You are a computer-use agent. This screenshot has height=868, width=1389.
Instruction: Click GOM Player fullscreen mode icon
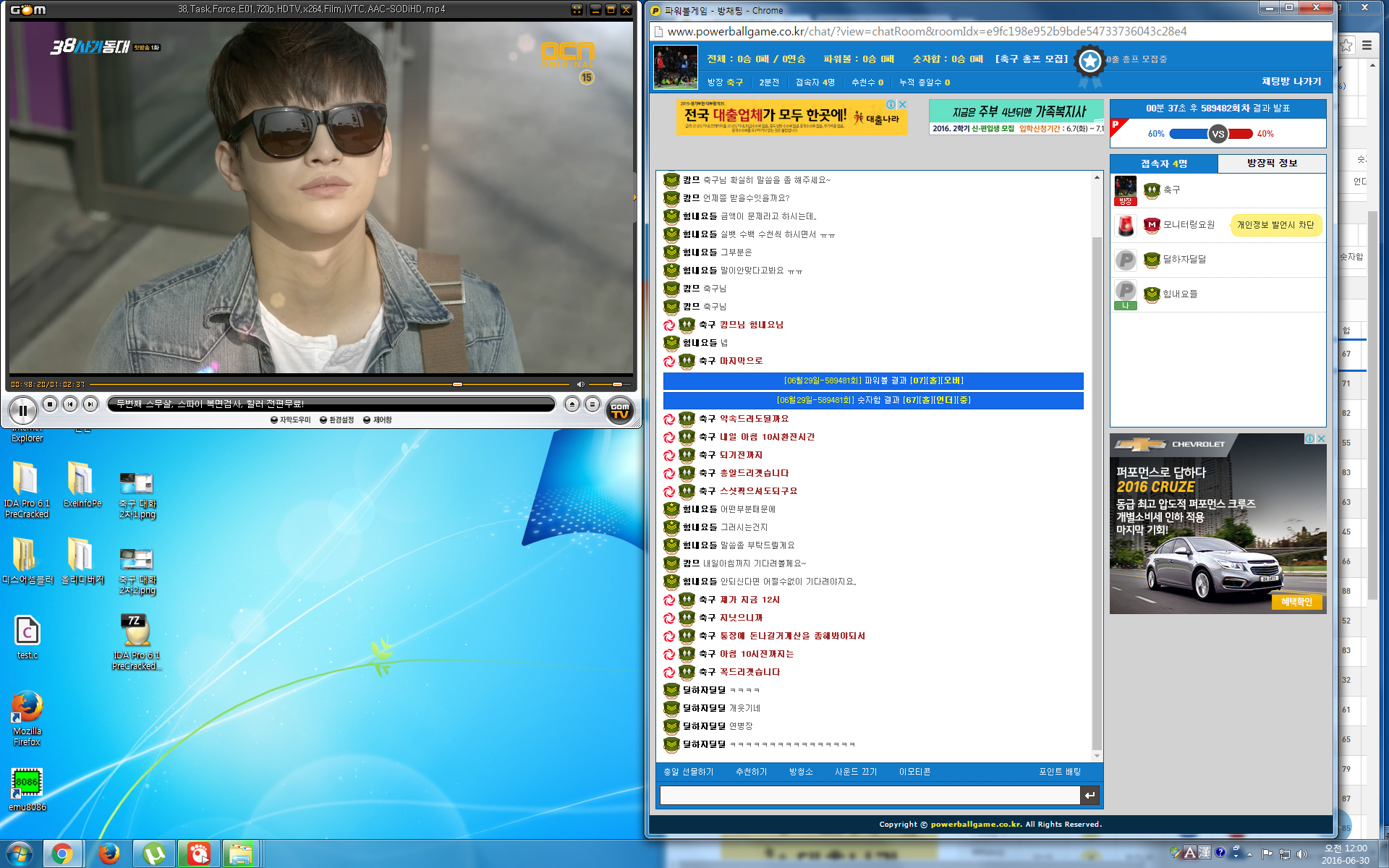pyautogui.click(x=577, y=9)
